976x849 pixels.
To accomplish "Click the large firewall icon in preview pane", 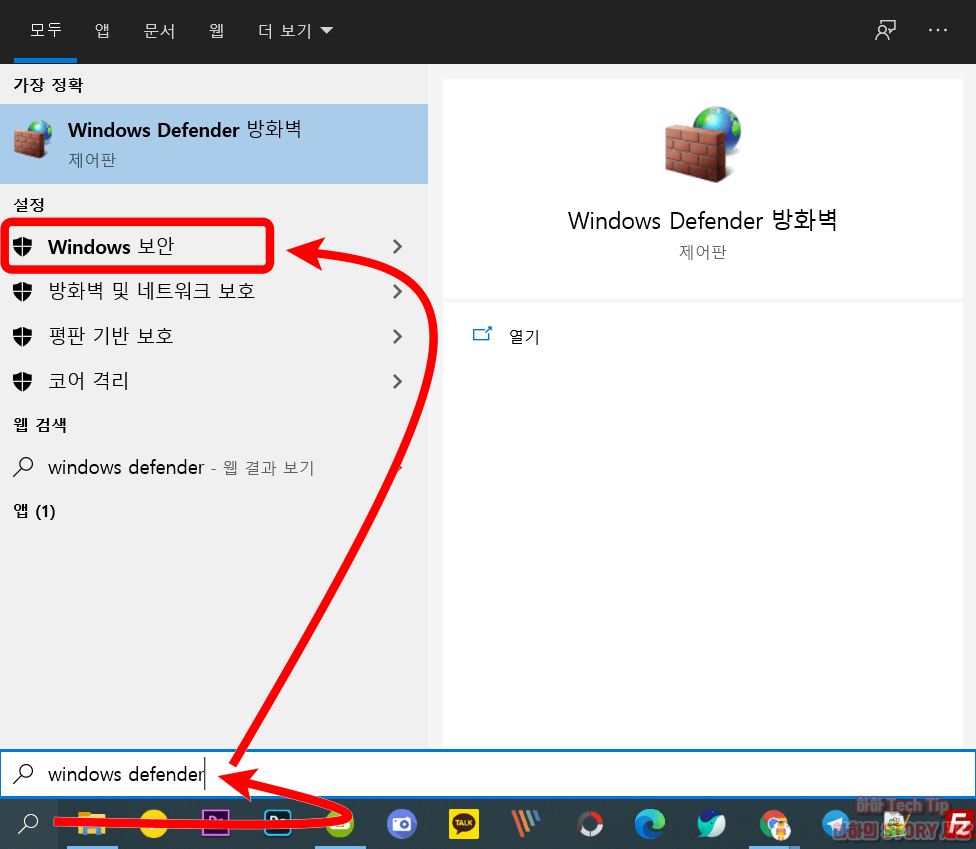I will [x=703, y=144].
